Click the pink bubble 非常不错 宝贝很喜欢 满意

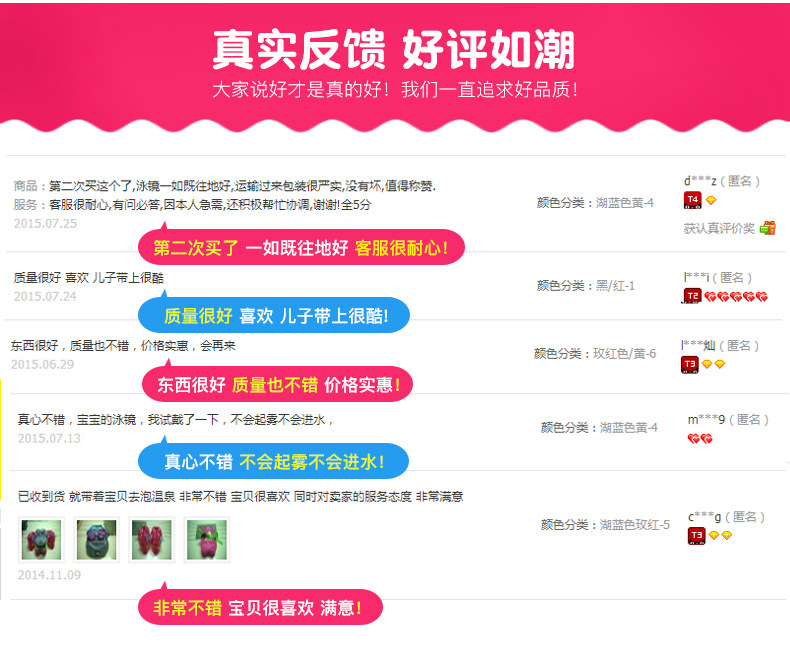[260, 607]
